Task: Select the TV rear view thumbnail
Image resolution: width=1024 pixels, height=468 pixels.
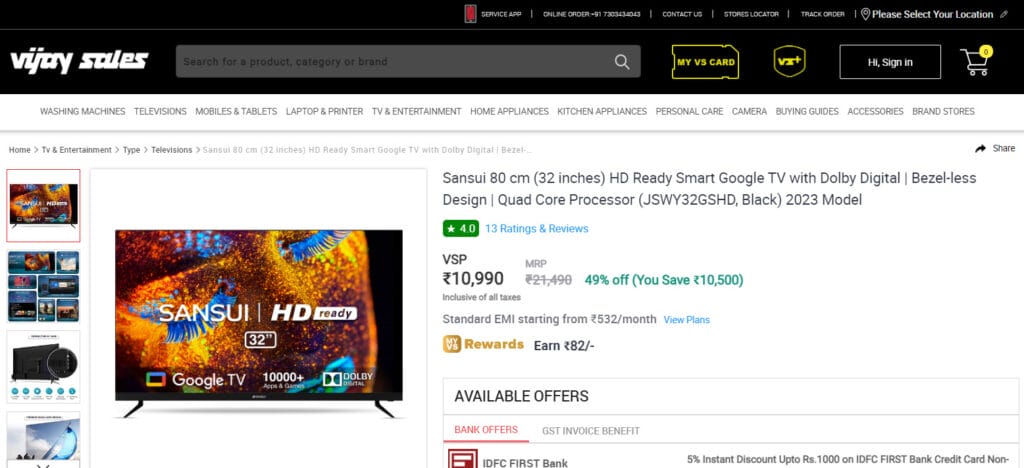Action: pyautogui.click(x=44, y=367)
